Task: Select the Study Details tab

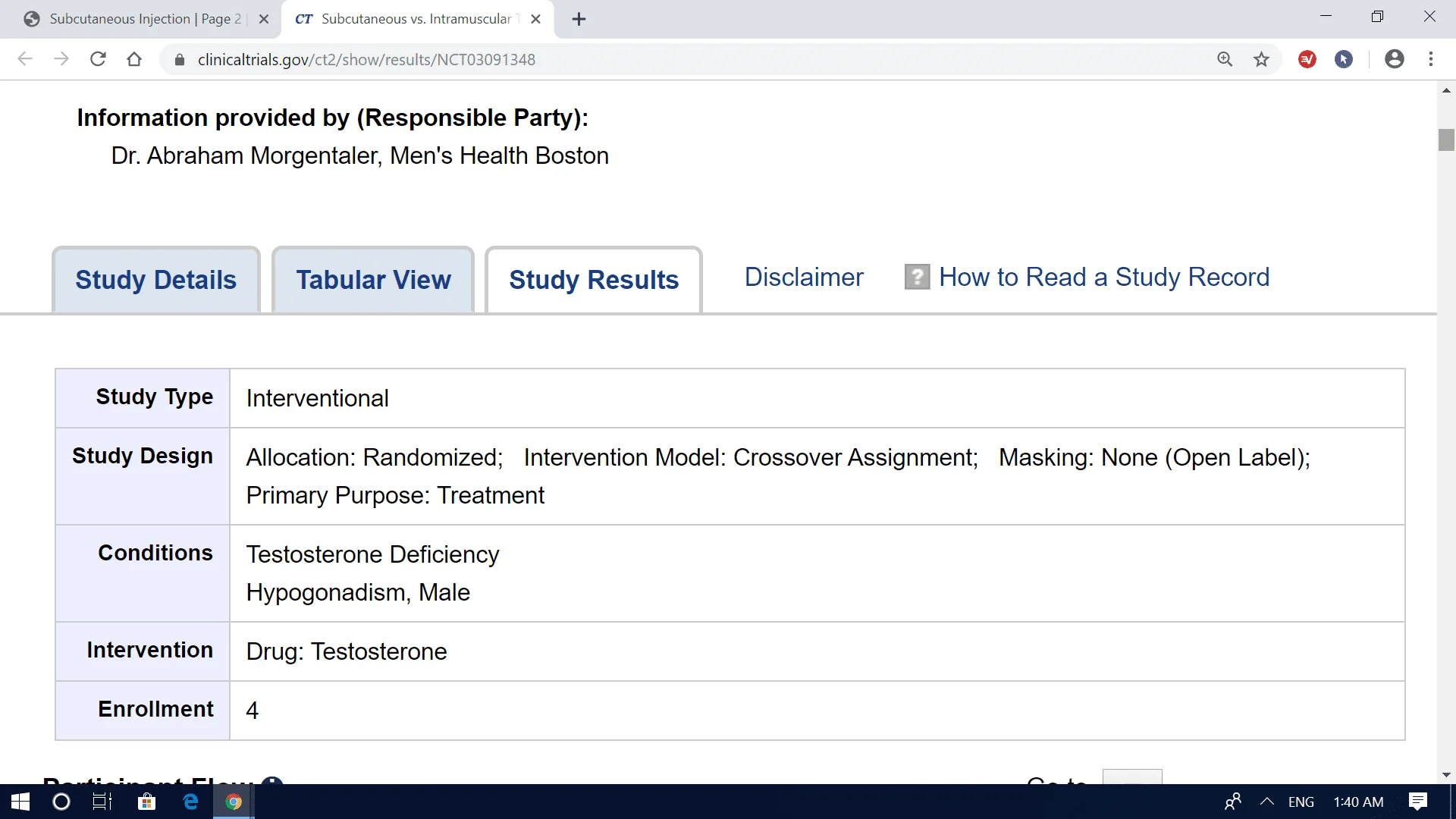Action: 155,280
